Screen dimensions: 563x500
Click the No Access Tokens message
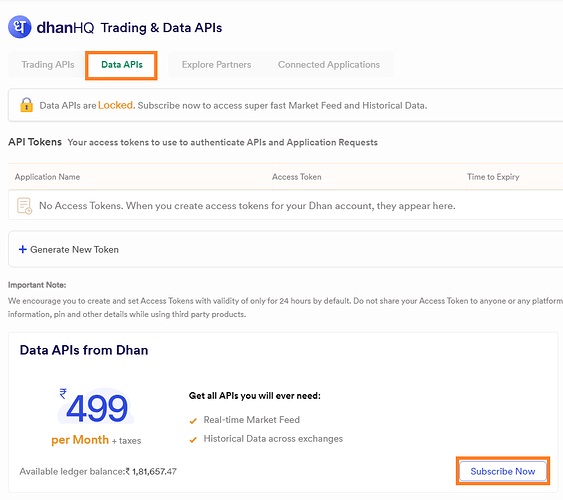pyautogui.click(x=247, y=206)
